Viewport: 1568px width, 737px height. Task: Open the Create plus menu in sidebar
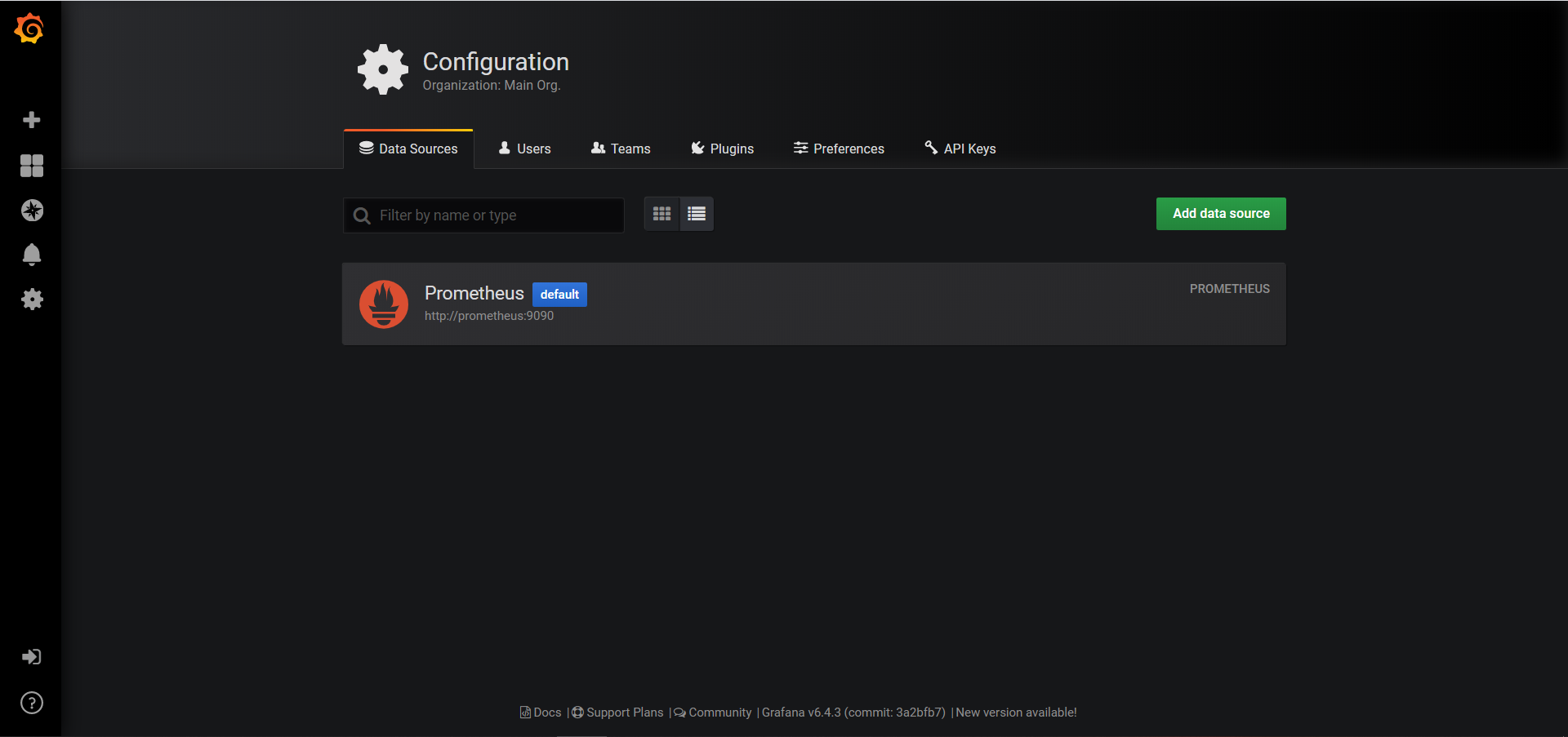[31, 120]
